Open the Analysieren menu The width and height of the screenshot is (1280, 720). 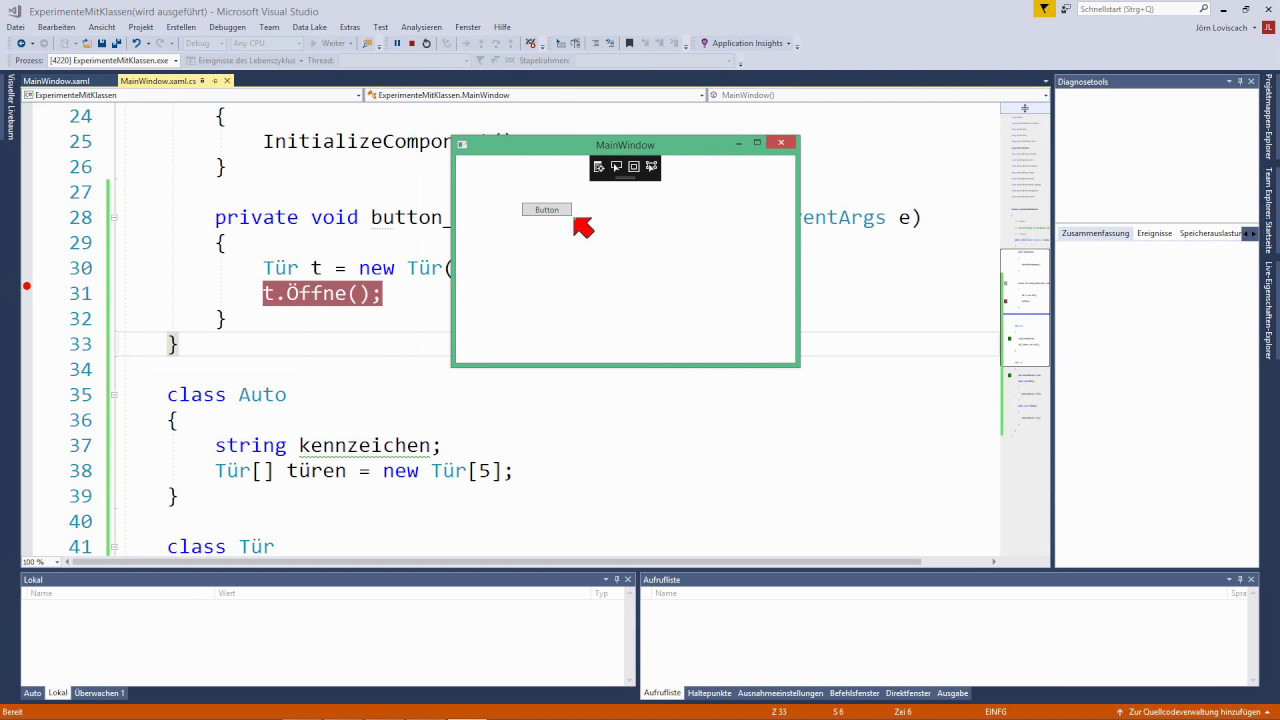[421, 27]
